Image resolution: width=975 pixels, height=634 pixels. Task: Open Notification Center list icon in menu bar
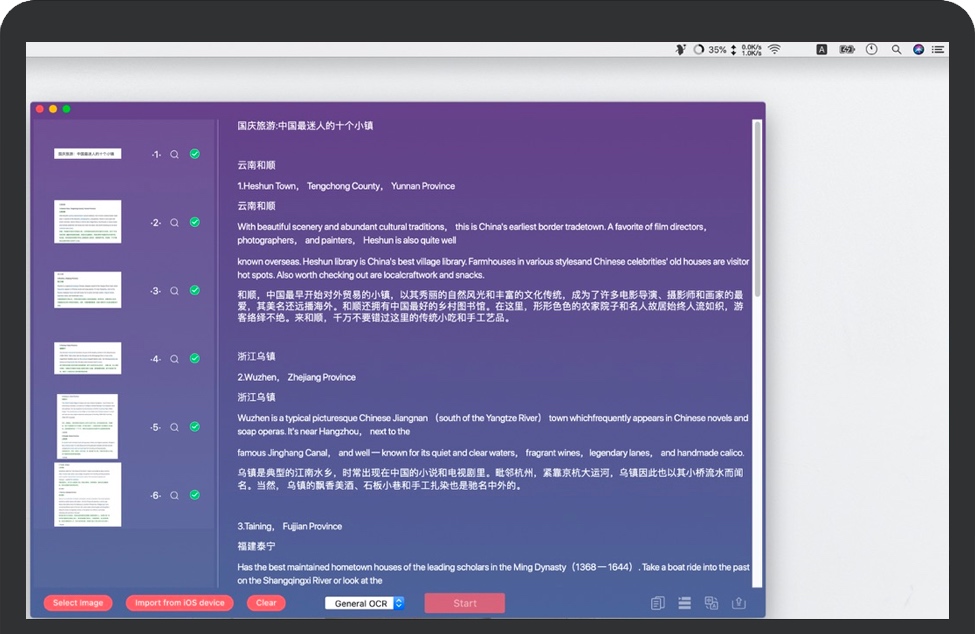pyautogui.click(x=939, y=49)
